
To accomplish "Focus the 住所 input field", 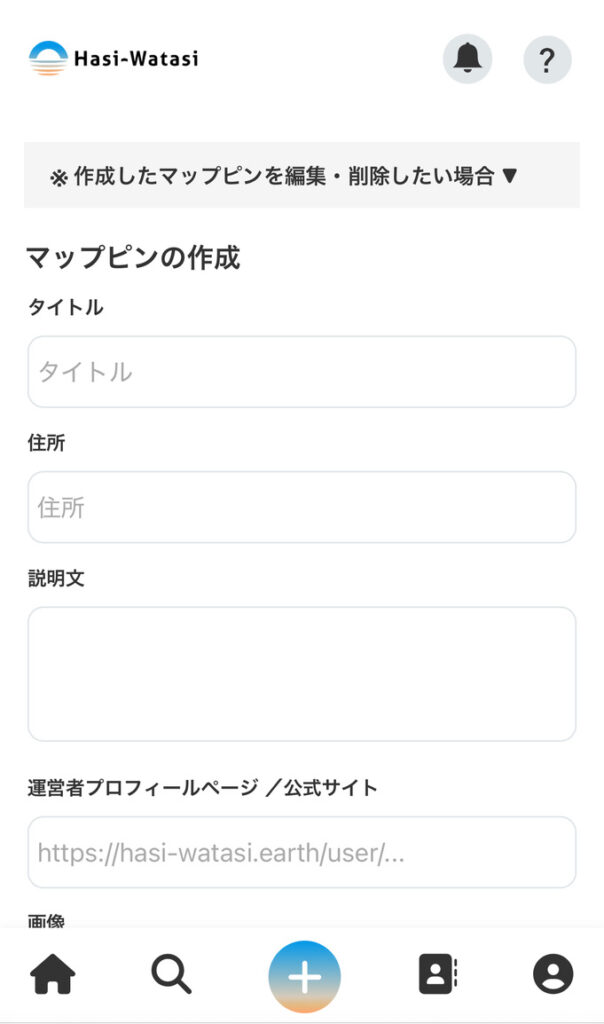I will pyautogui.click(x=302, y=507).
